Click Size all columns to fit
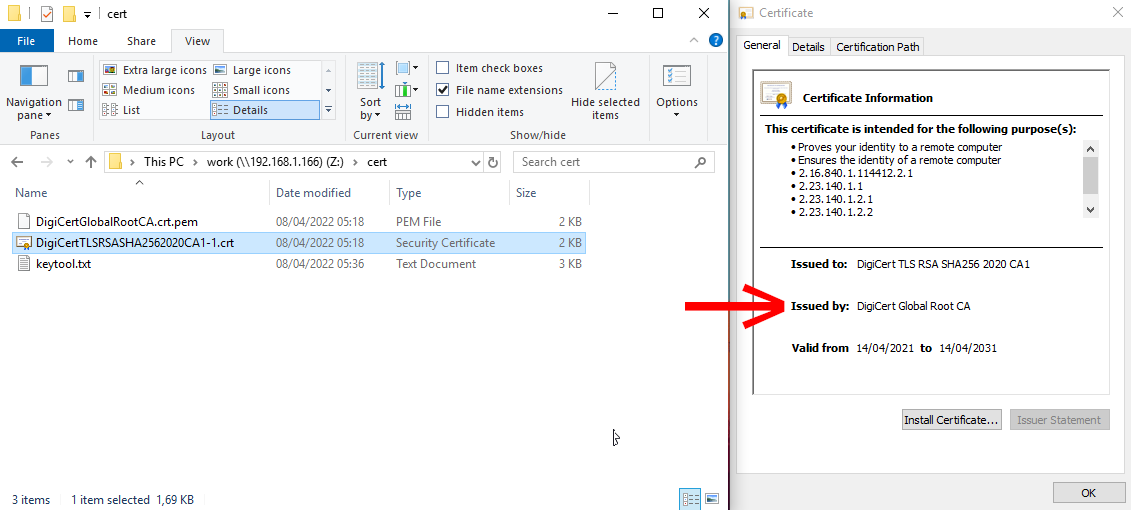Screen dimensions: 1131x510 tap(403, 112)
